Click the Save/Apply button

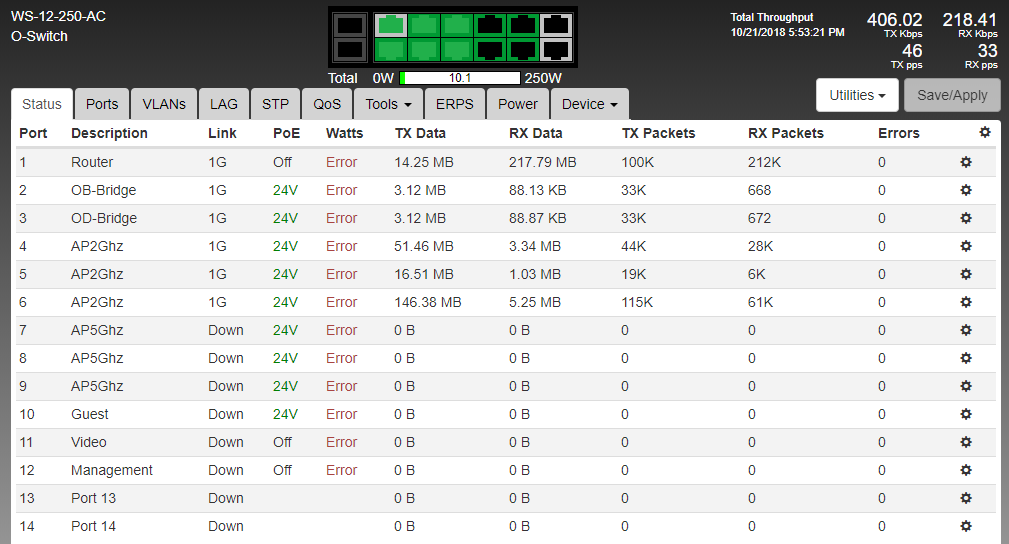(951, 95)
